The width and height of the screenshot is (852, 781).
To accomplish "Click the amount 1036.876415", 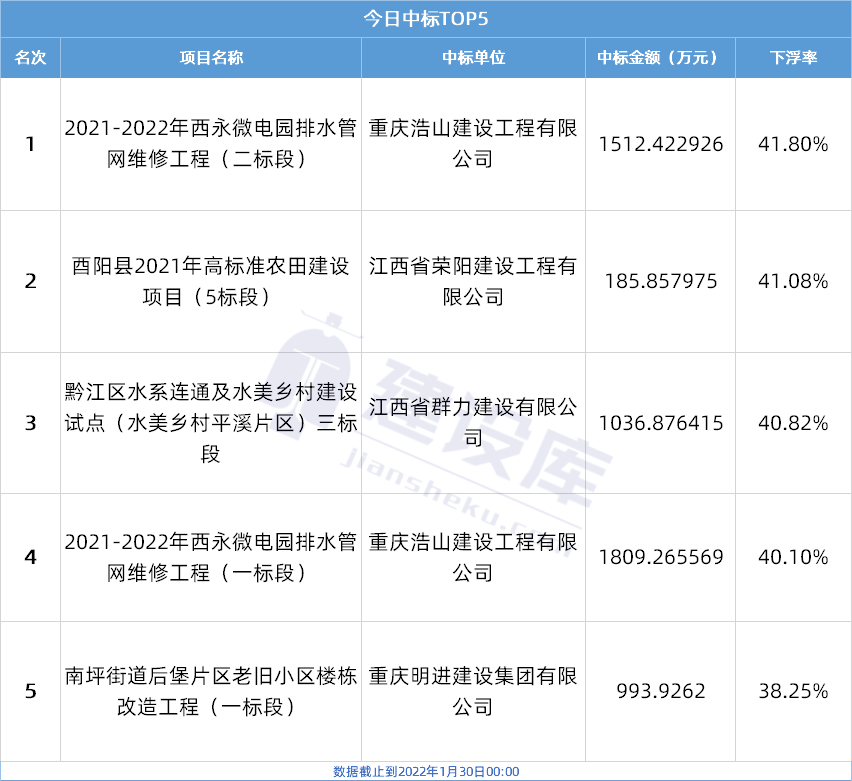I will click(x=660, y=423).
